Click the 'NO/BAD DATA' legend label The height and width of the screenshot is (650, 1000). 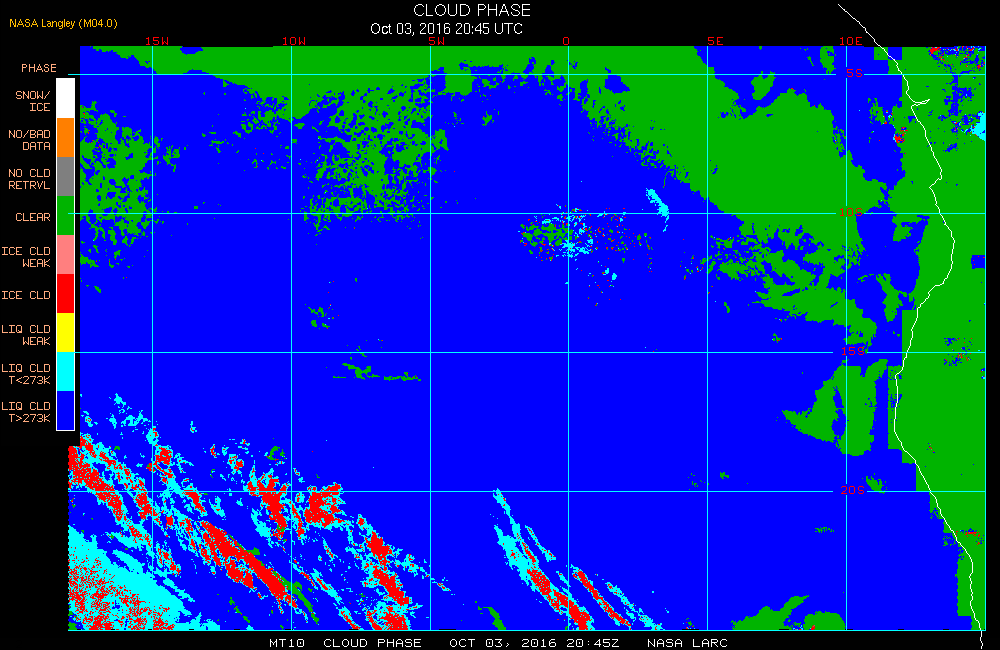tap(29, 140)
